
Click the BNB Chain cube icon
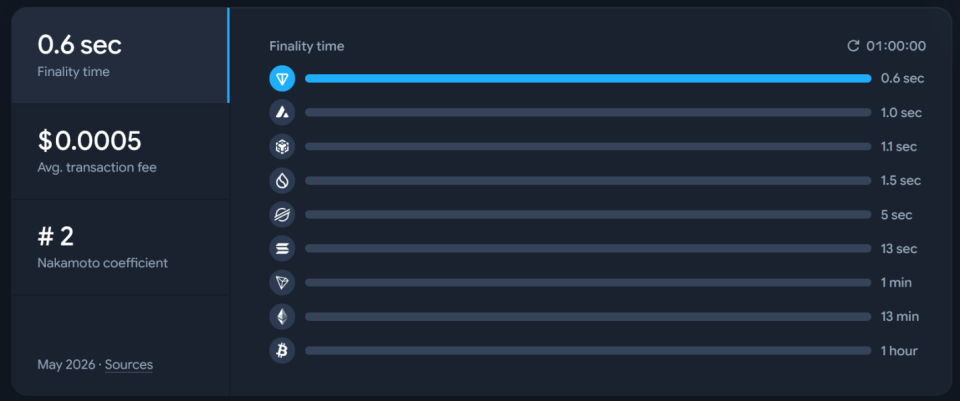[x=282, y=146]
